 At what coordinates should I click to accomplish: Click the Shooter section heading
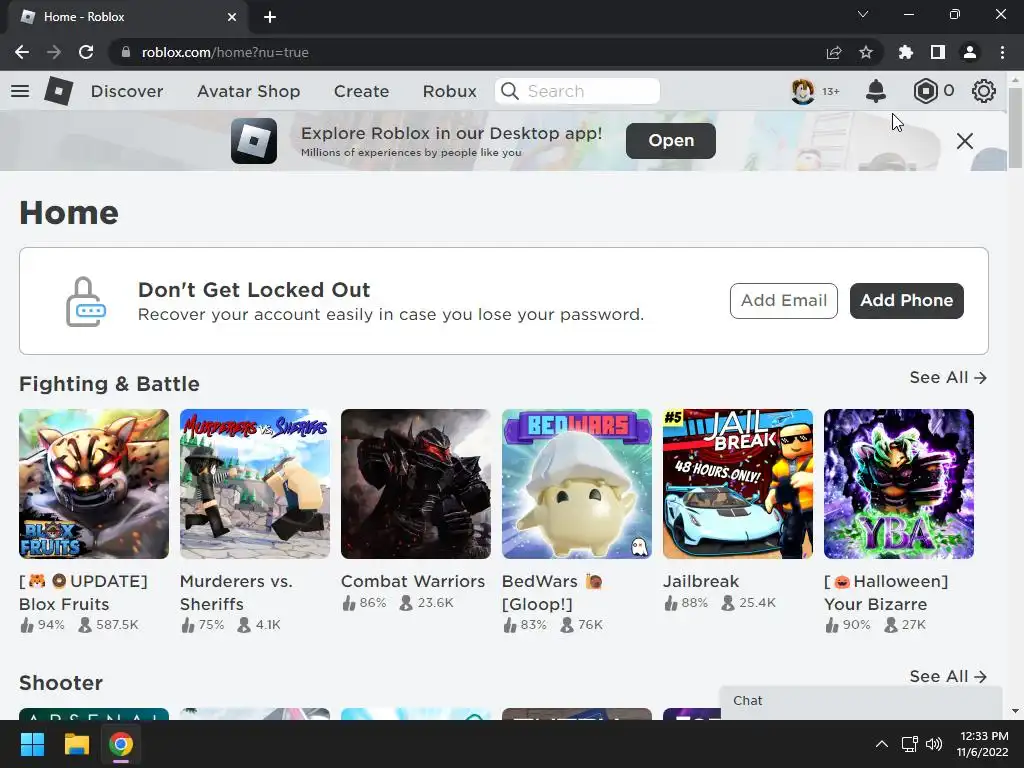(x=61, y=683)
